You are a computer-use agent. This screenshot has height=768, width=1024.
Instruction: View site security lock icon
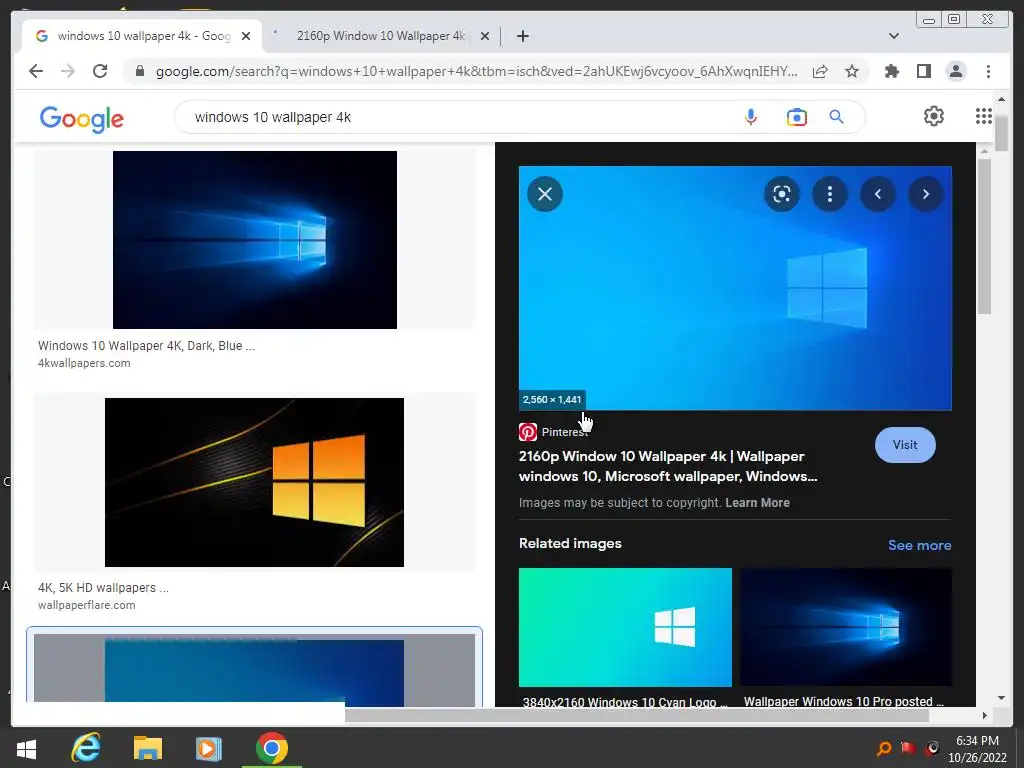[x=140, y=71]
